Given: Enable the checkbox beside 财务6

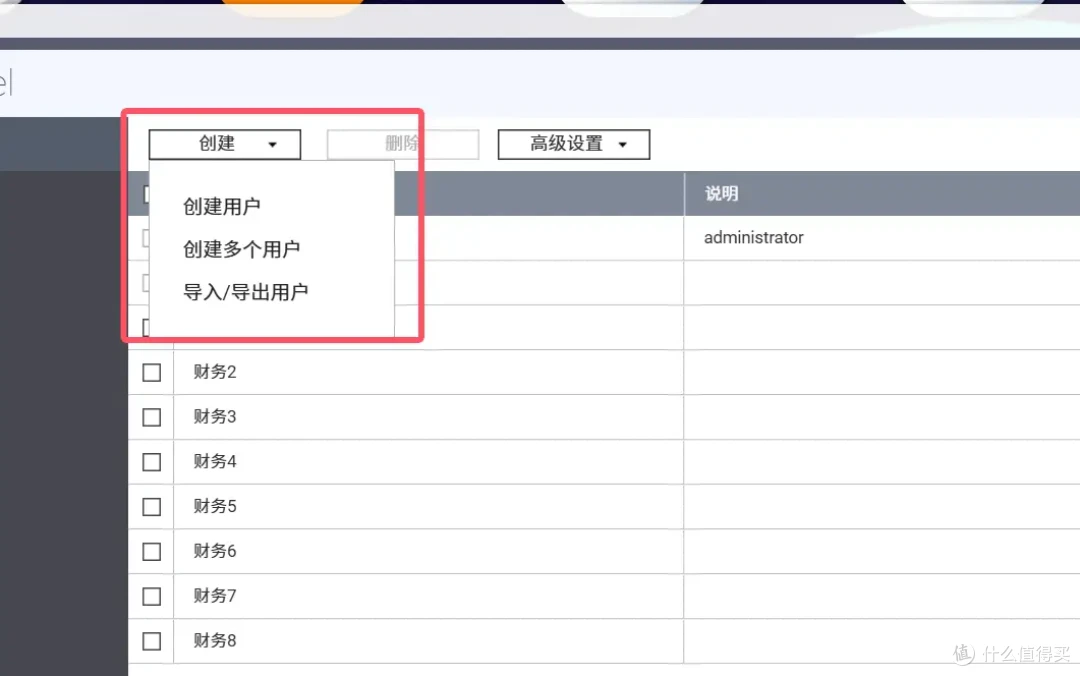Looking at the screenshot, I should (152, 552).
